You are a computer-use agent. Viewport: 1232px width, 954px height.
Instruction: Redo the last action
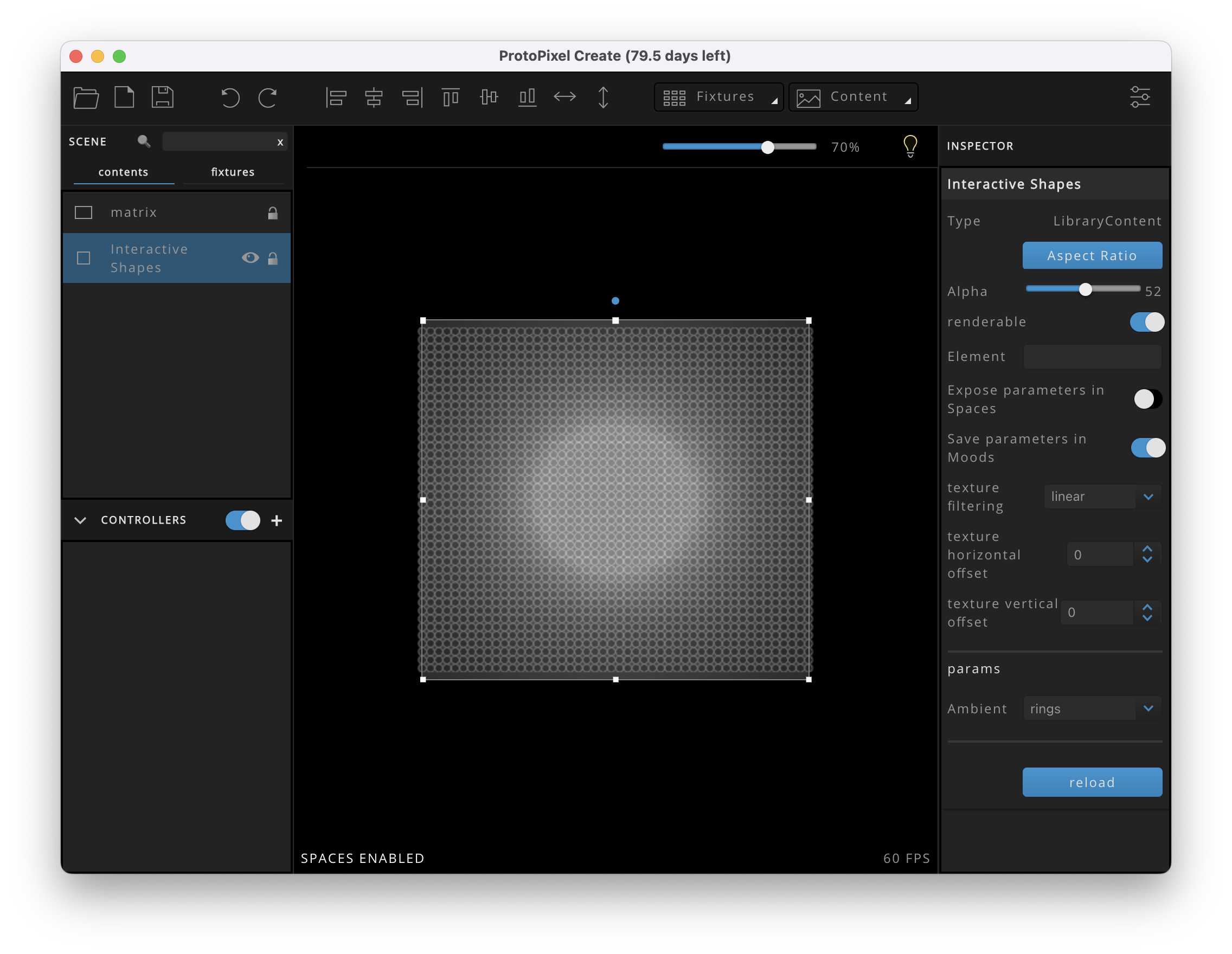267,98
